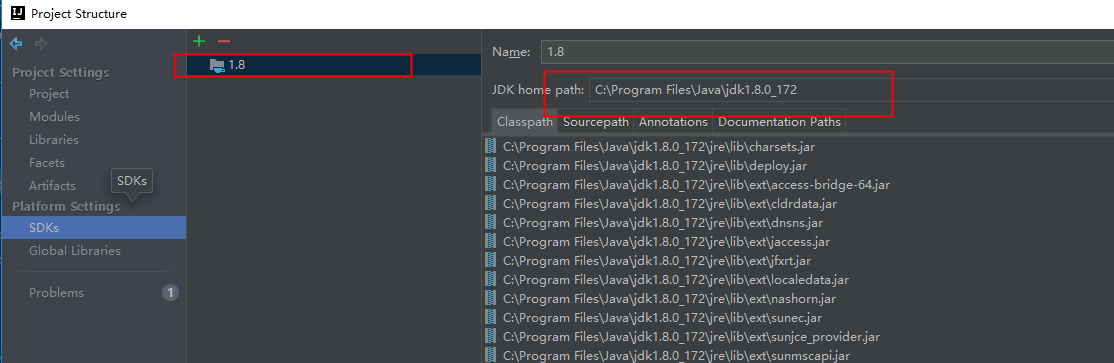Switch to the Sourcepath tab
The width and height of the screenshot is (1114, 363).
(x=595, y=121)
